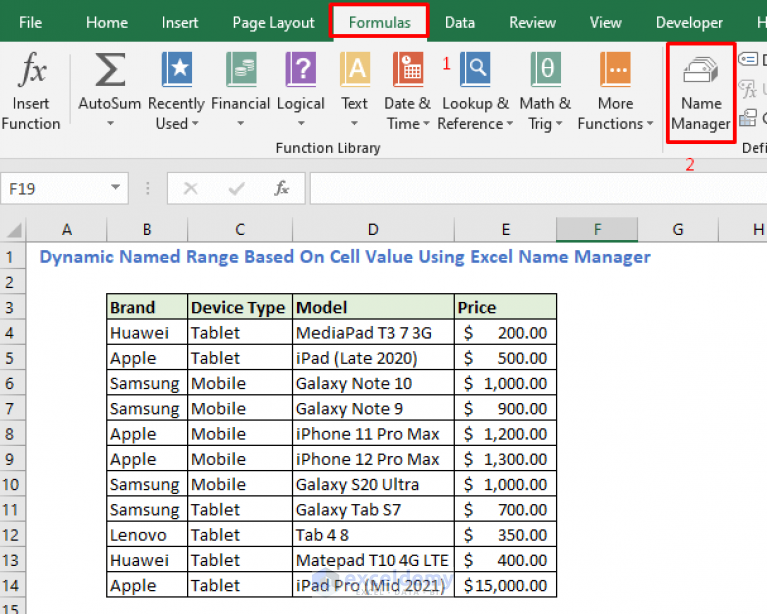Select price cell '$ 200.00'
This screenshot has height=614, width=767.
tap(506, 333)
